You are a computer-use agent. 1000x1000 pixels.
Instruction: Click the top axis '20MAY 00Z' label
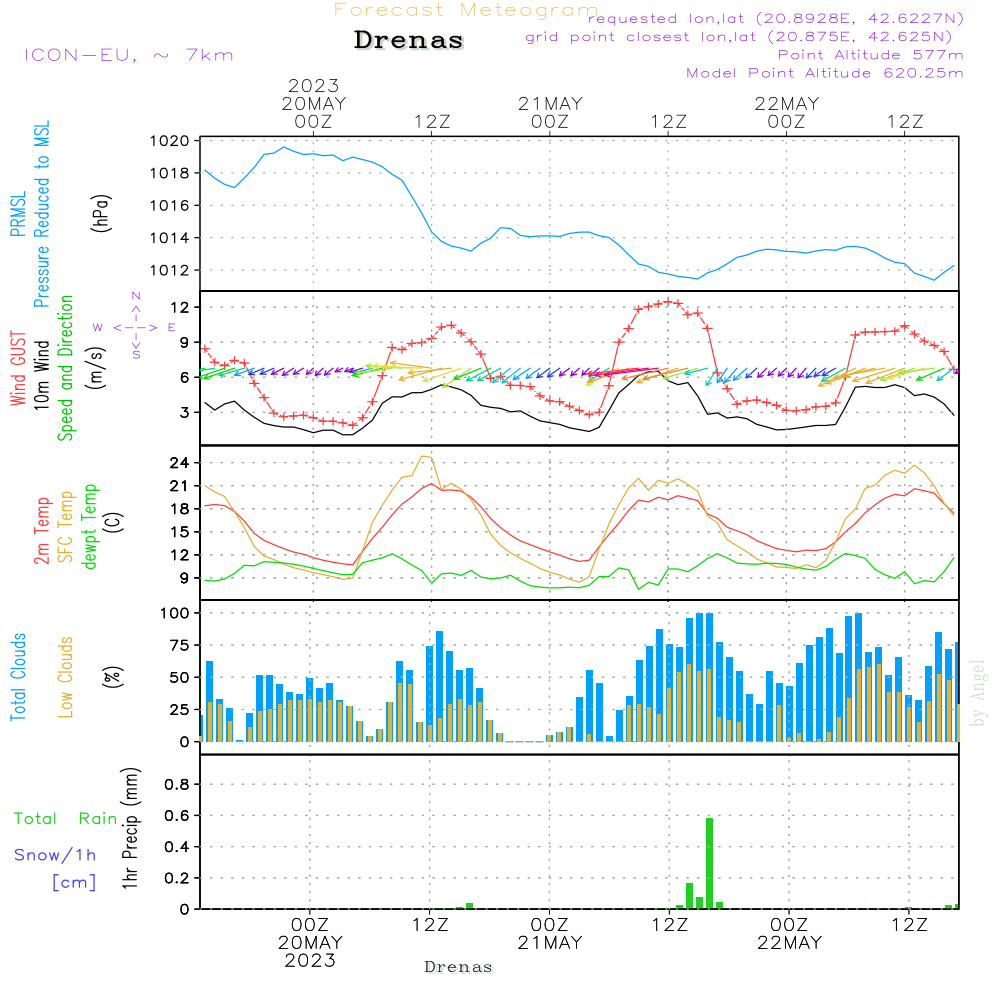click(x=313, y=112)
